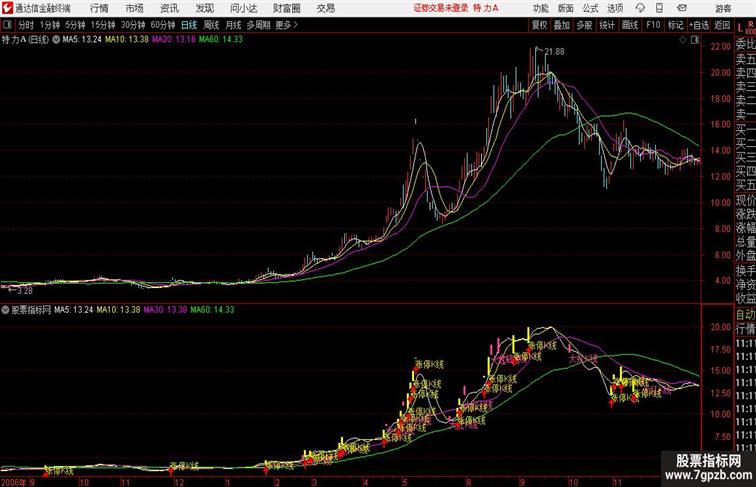Switch to 15分钟 period

(x=103, y=25)
